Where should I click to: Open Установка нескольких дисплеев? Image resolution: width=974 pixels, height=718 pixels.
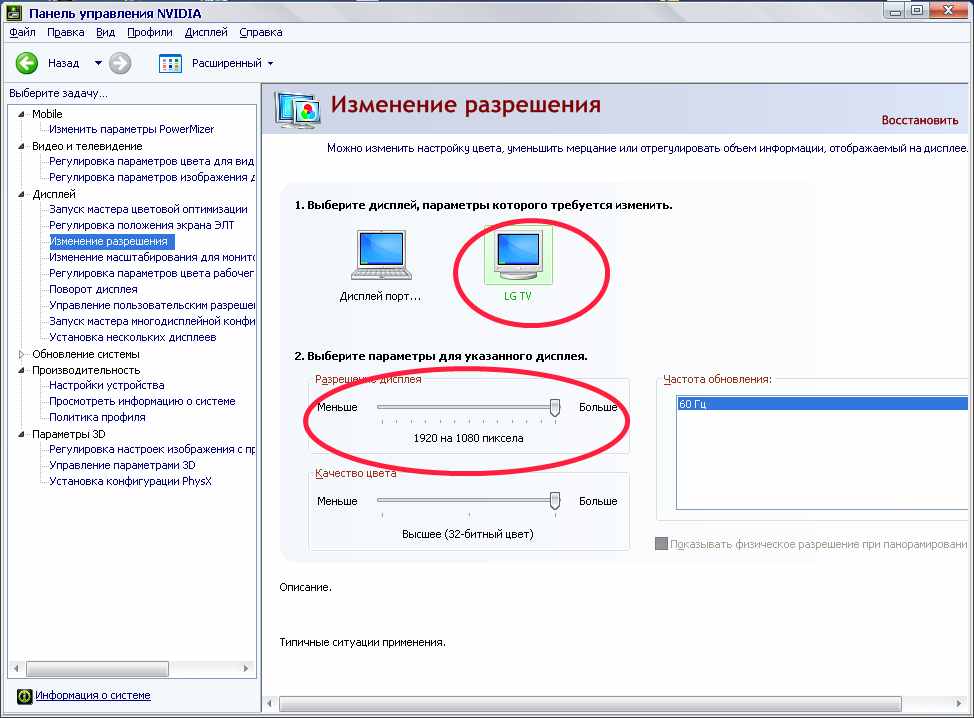tap(133, 337)
